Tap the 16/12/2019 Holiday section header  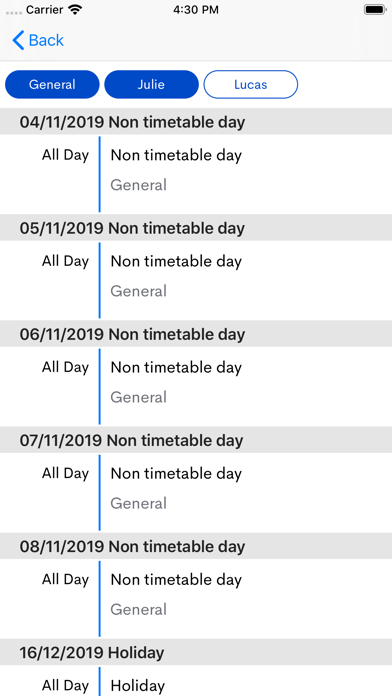pyautogui.click(x=196, y=652)
